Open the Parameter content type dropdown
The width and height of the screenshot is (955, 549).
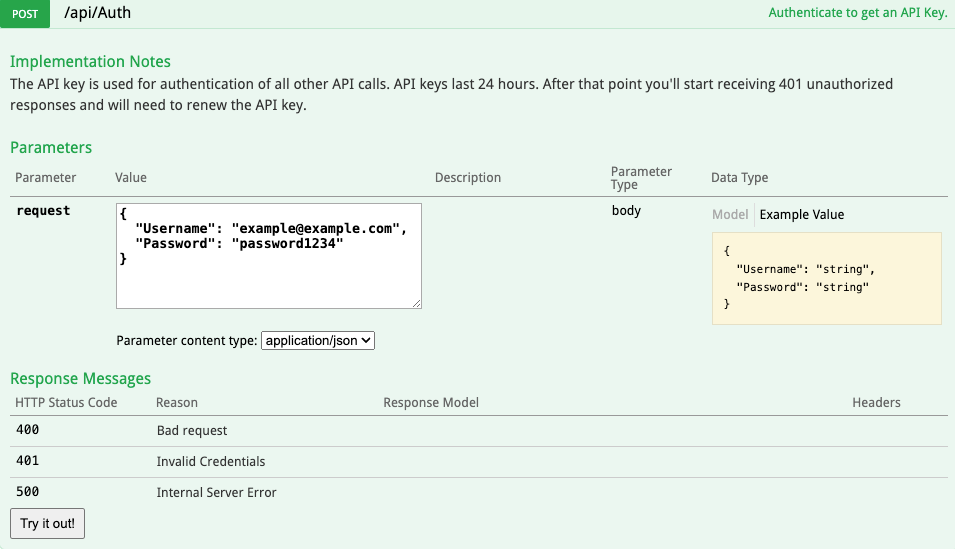(x=318, y=341)
